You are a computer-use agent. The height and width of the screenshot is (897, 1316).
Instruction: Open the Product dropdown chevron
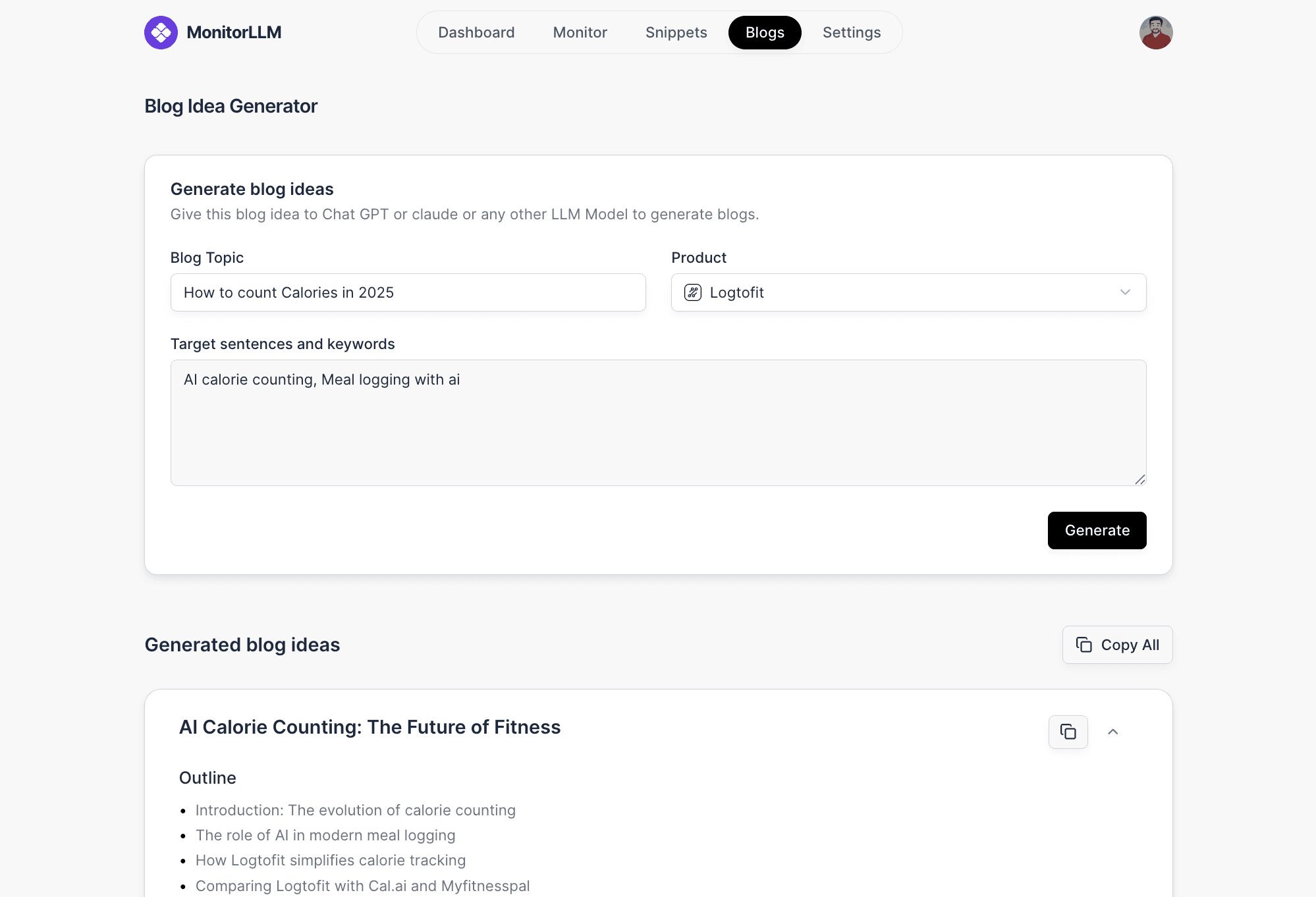click(1125, 292)
